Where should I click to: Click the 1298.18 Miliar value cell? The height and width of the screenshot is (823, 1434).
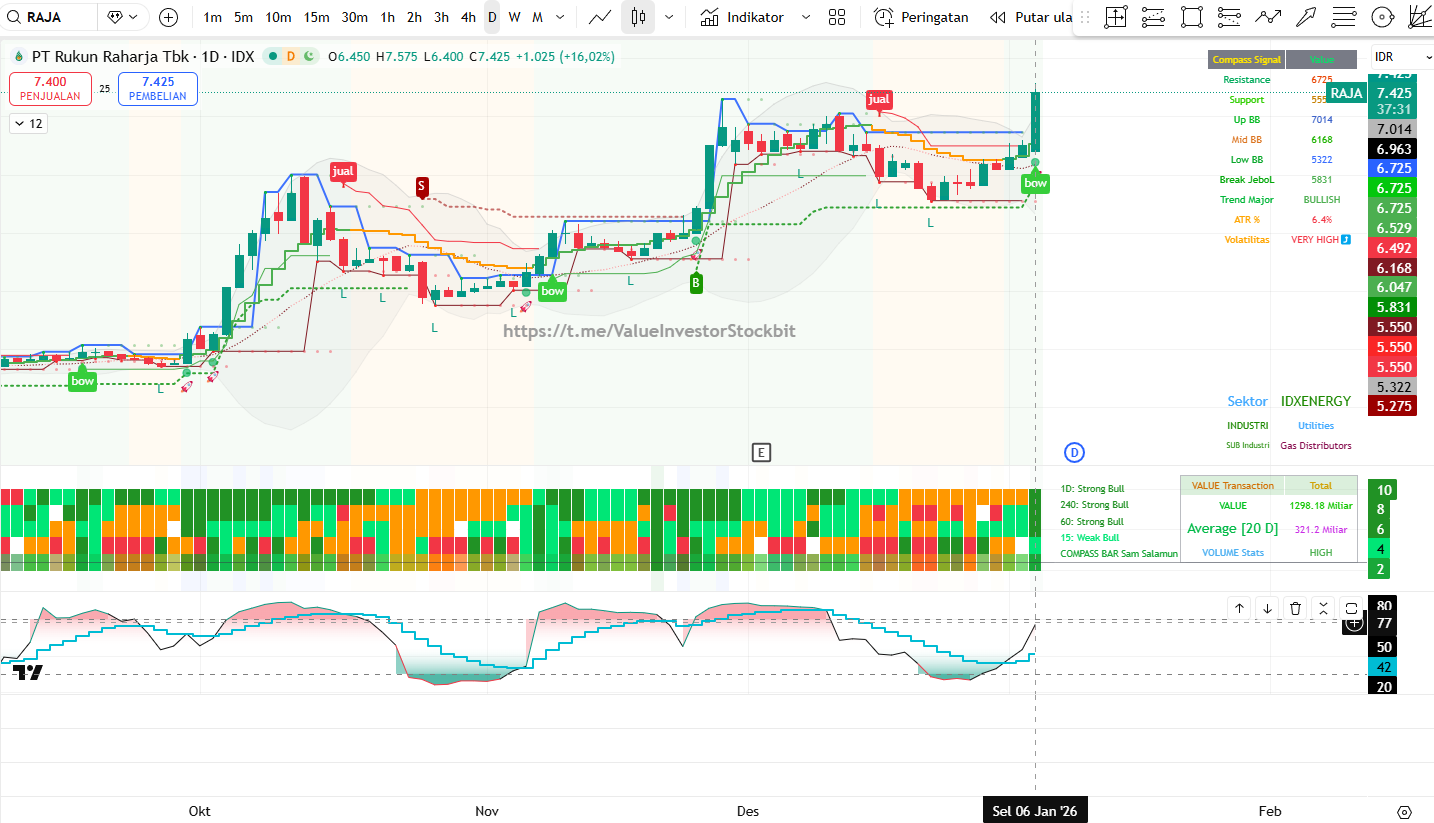tap(1321, 506)
